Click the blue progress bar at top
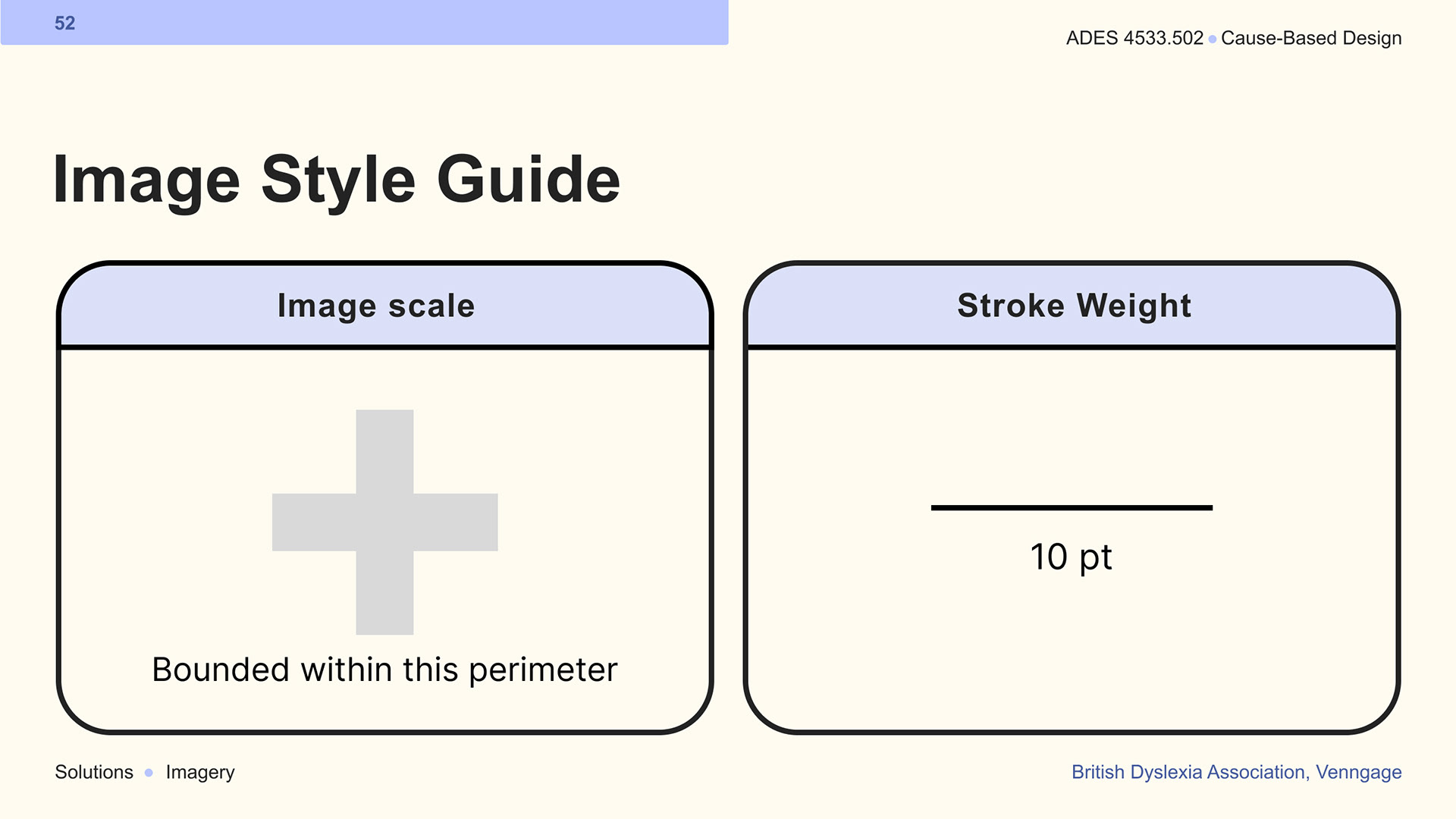This screenshot has width=1456, height=819. coord(365,22)
